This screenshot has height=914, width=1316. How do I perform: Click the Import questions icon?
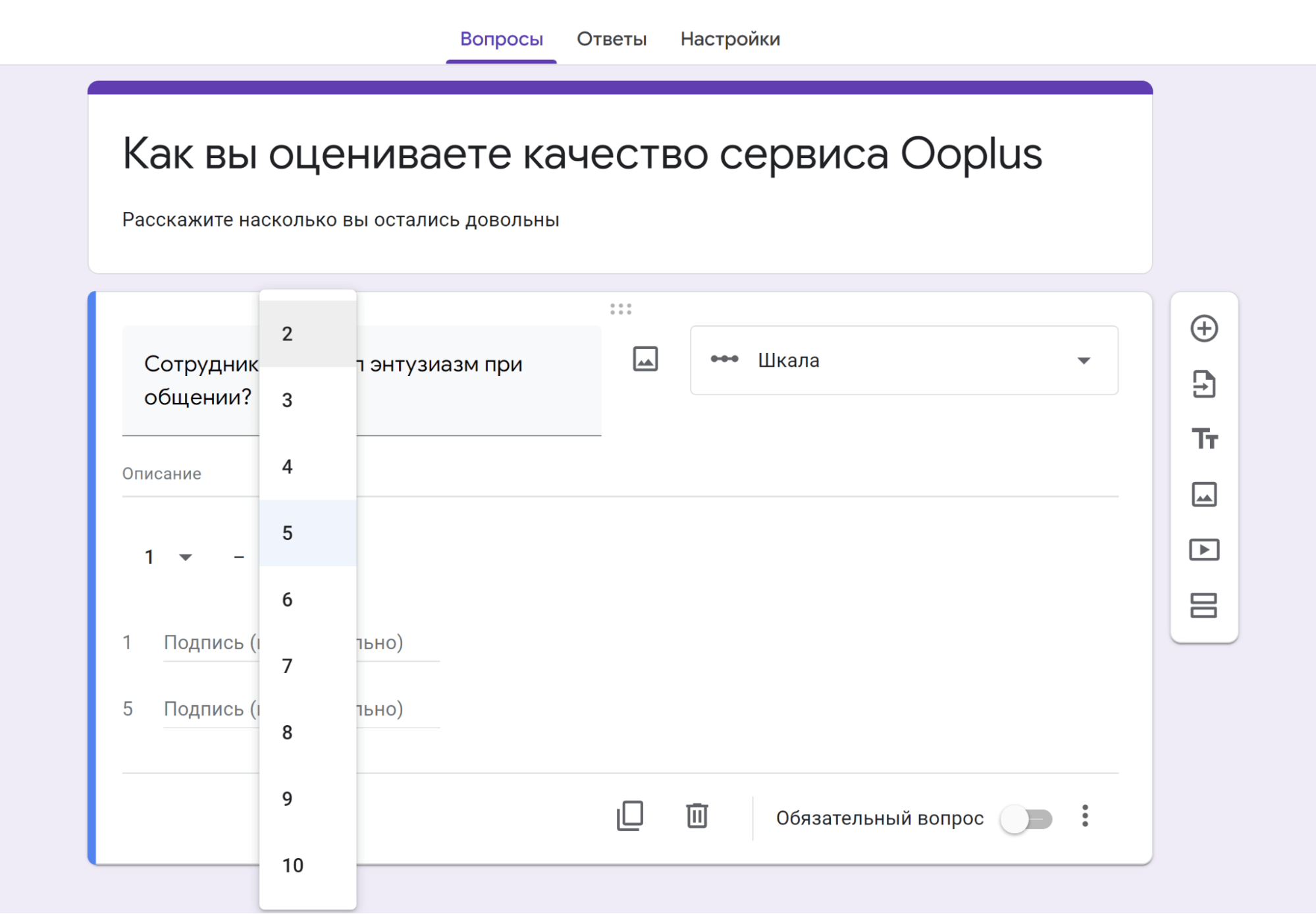pyautogui.click(x=1203, y=384)
